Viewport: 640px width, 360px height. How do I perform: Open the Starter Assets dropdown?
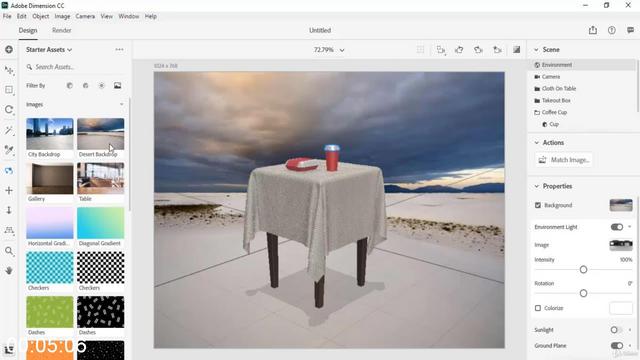(x=49, y=50)
